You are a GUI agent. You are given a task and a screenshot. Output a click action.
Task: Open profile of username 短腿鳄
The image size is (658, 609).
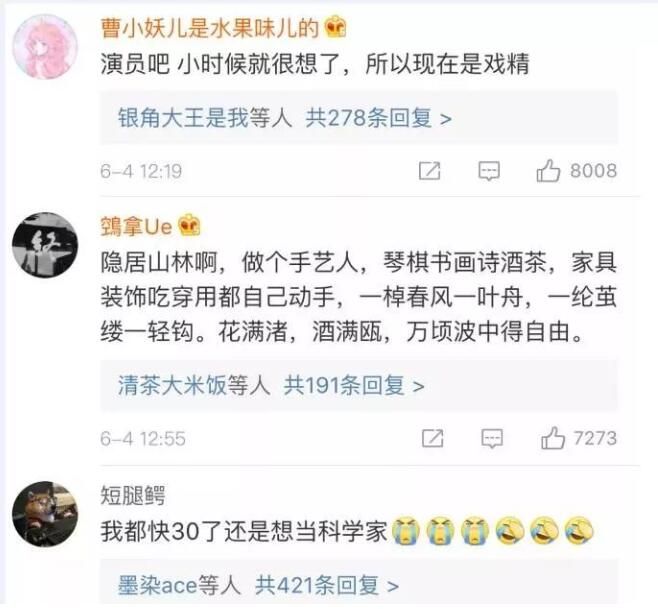click(x=133, y=496)
